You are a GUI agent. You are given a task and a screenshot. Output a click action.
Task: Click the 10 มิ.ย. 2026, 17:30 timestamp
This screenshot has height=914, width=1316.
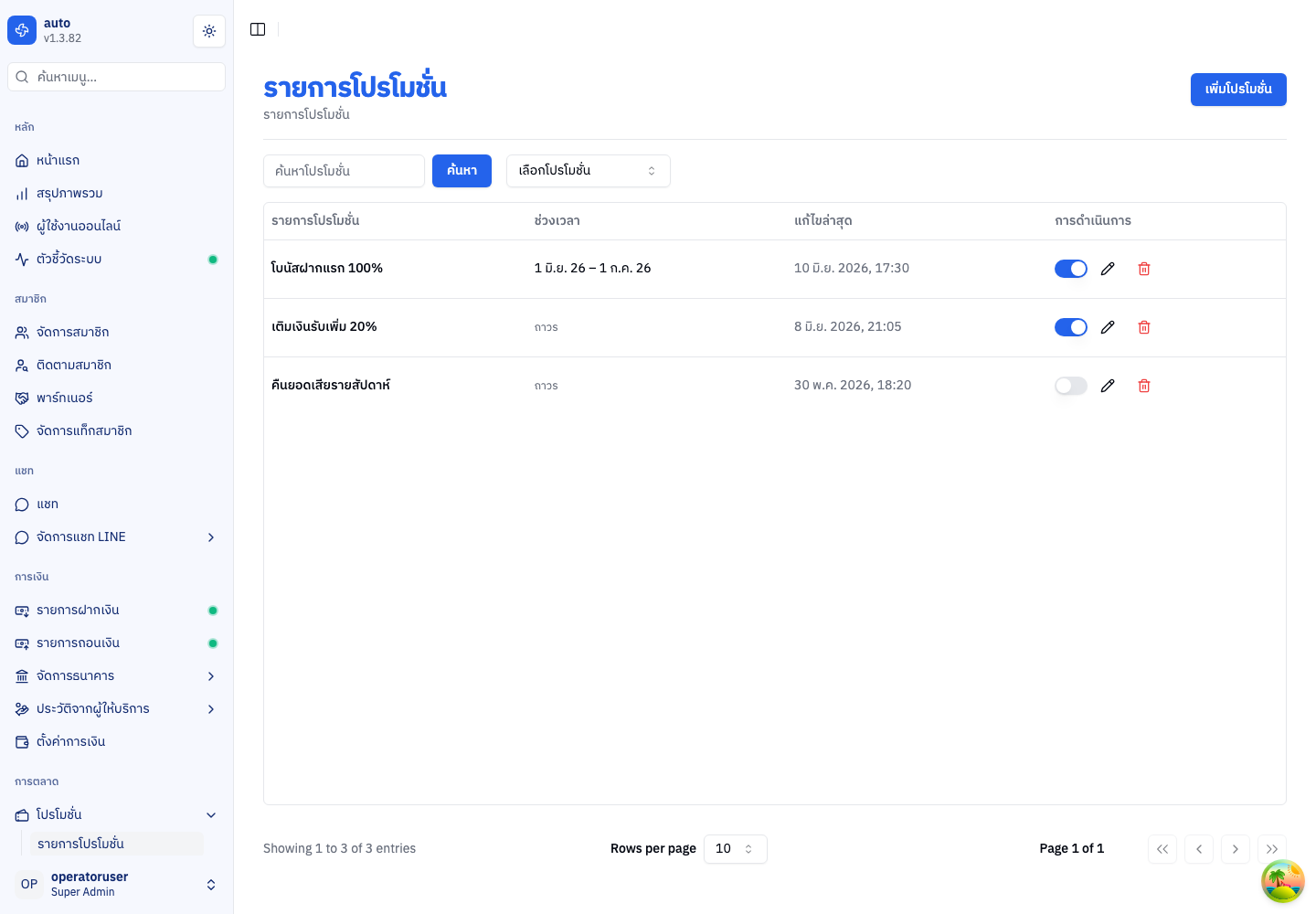(x=852, y=269)
